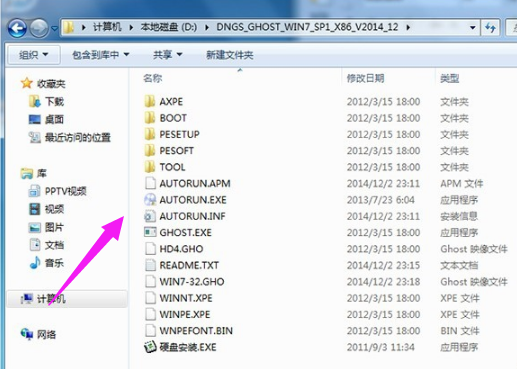Open the 组织 dropdown menu
The height and width of the screenshot is (369, 517).
coord(34,55)
